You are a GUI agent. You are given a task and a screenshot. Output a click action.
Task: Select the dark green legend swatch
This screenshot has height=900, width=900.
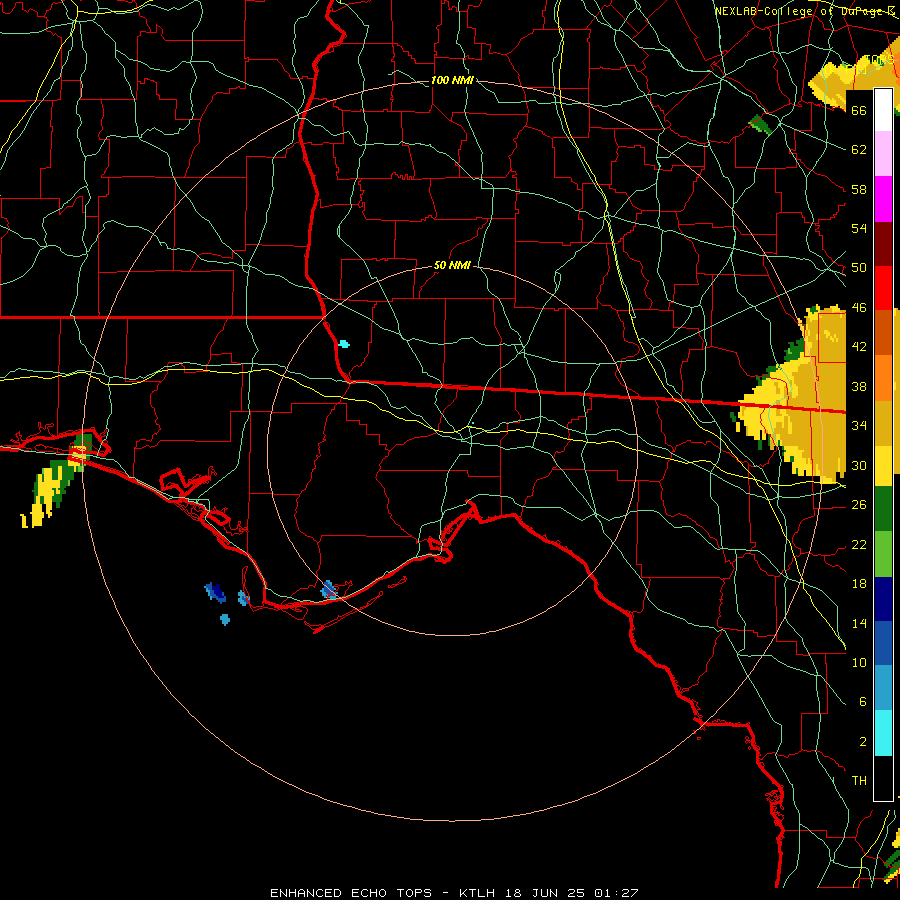(x=883, y=509)
